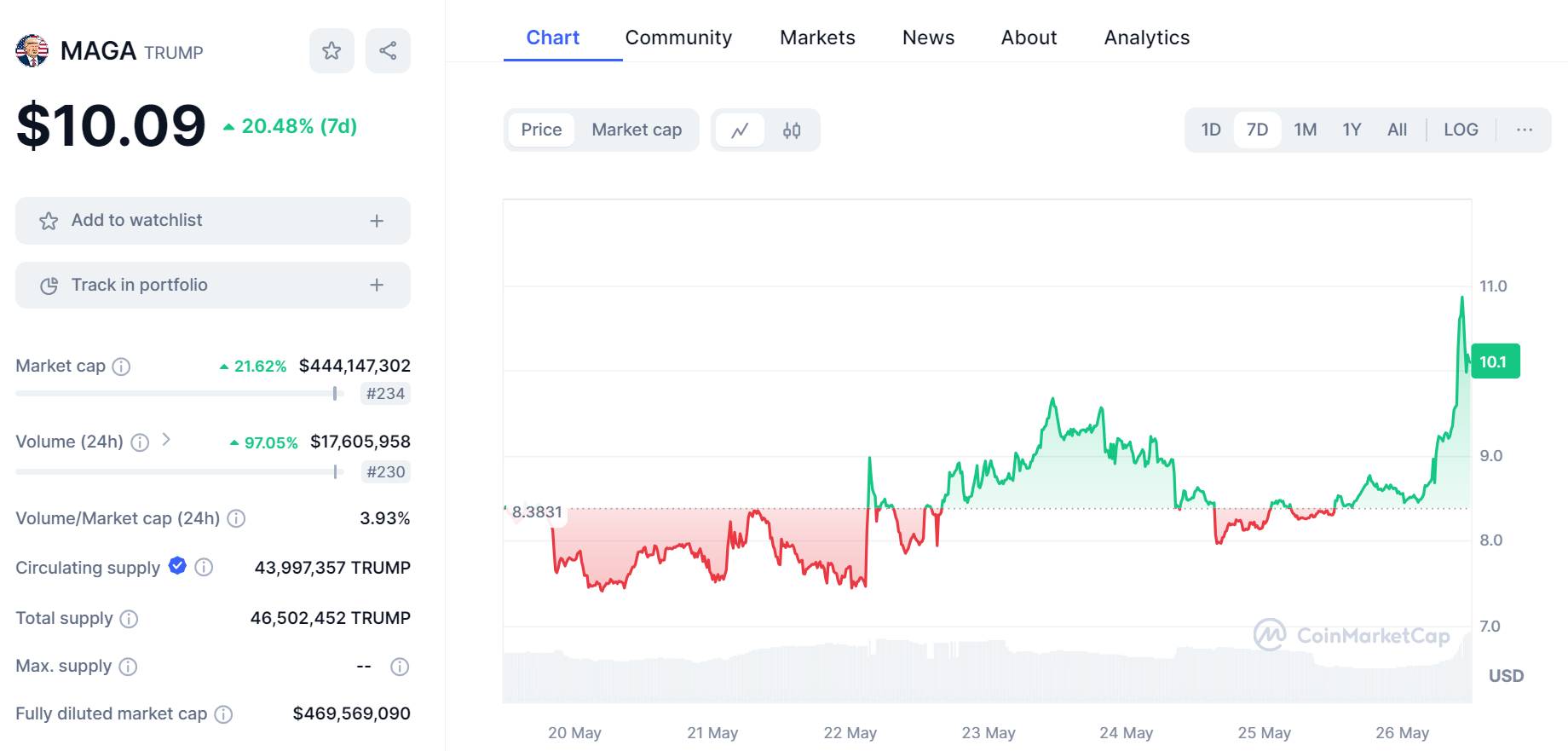
Task: Click pie chart icon in Track in portfolio
Action: [x=49, y=286]
